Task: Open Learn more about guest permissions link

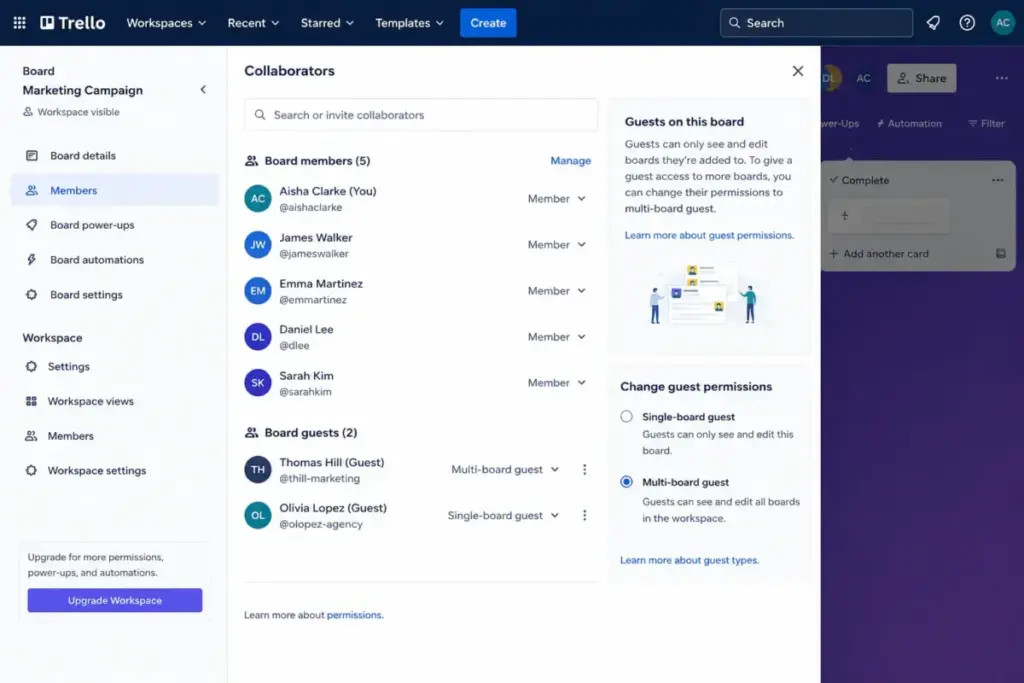Action: tap(709, 235)
